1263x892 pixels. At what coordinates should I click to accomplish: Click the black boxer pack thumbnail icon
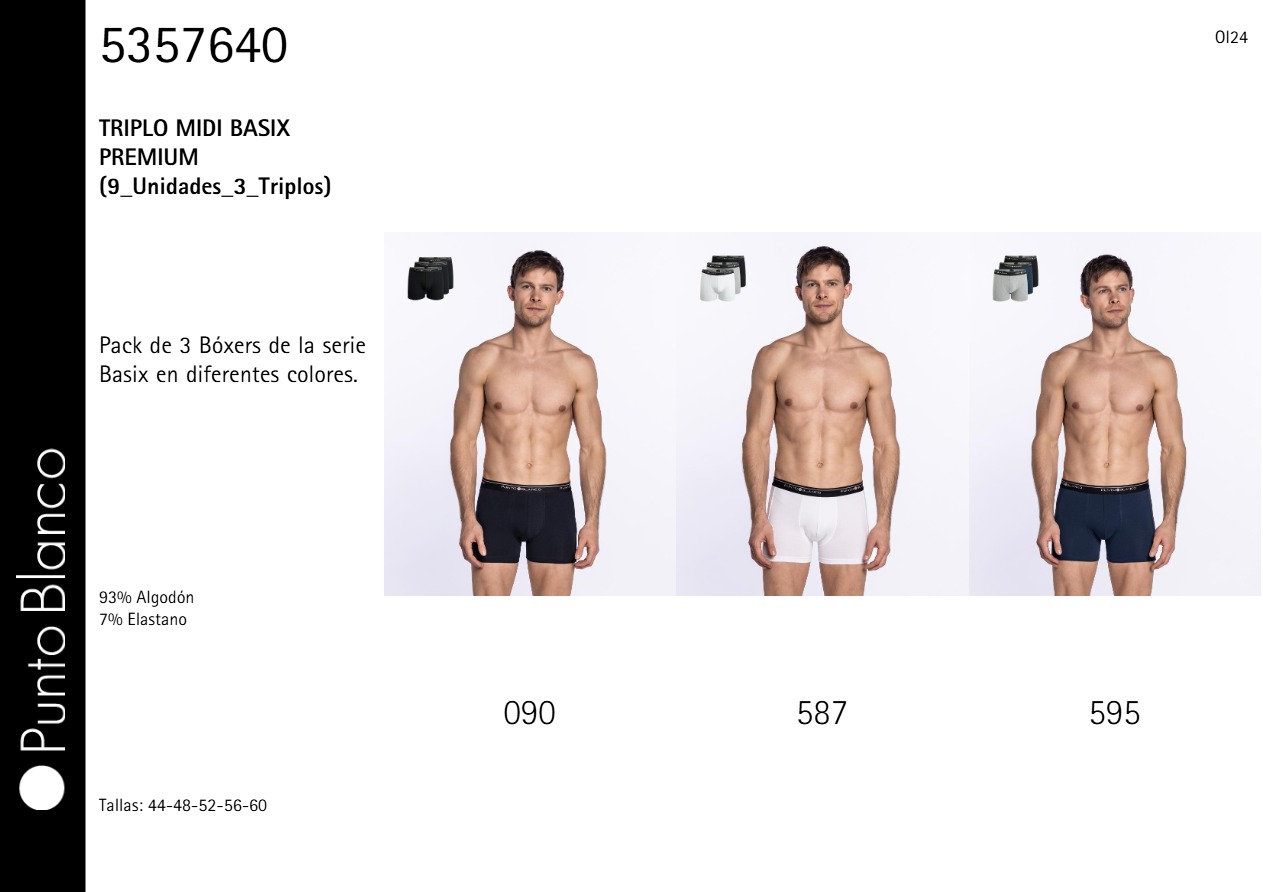click(x=430, y=278)
